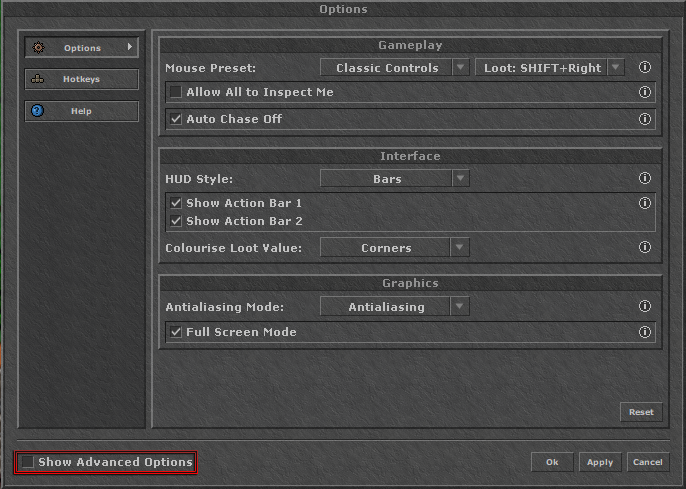Image resolution: width=686 pixels, height=489 pixels.
Task: Click the Graphics section header
Action: pos(410,283)
